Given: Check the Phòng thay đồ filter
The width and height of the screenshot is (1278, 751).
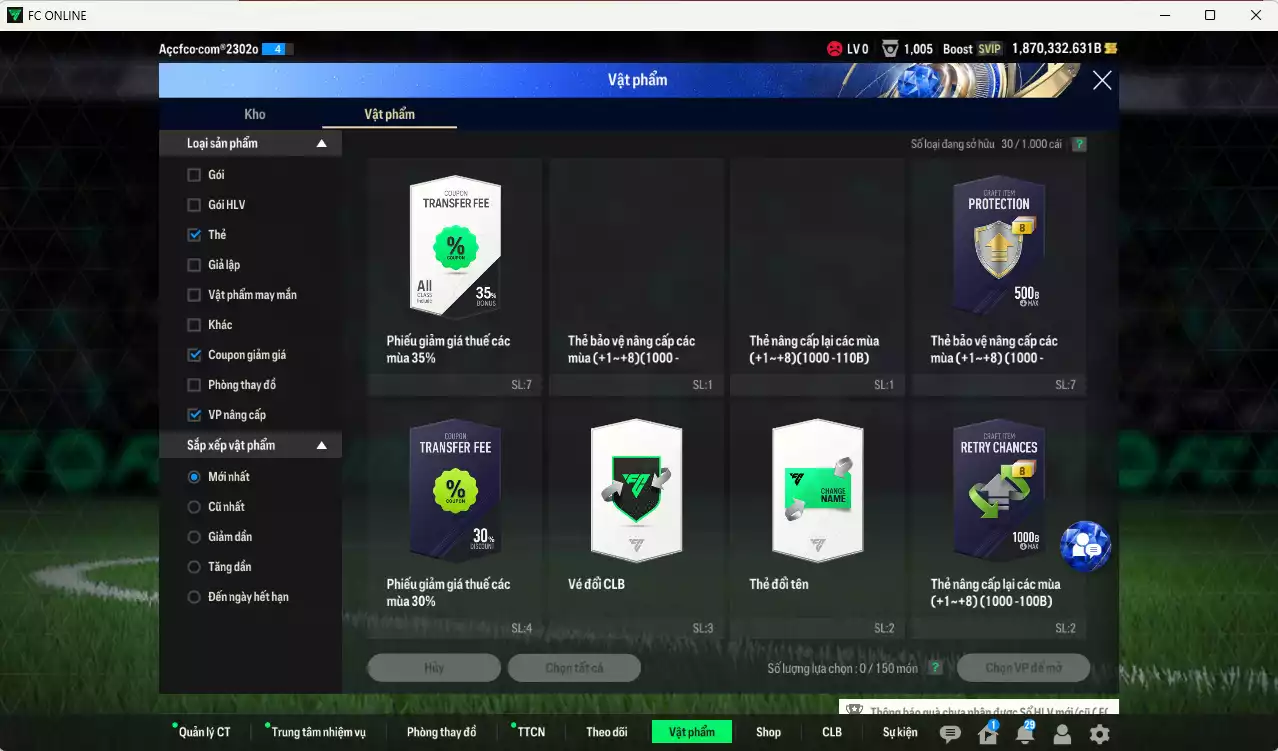Looking at the screenshot, I should pos(195,385).
